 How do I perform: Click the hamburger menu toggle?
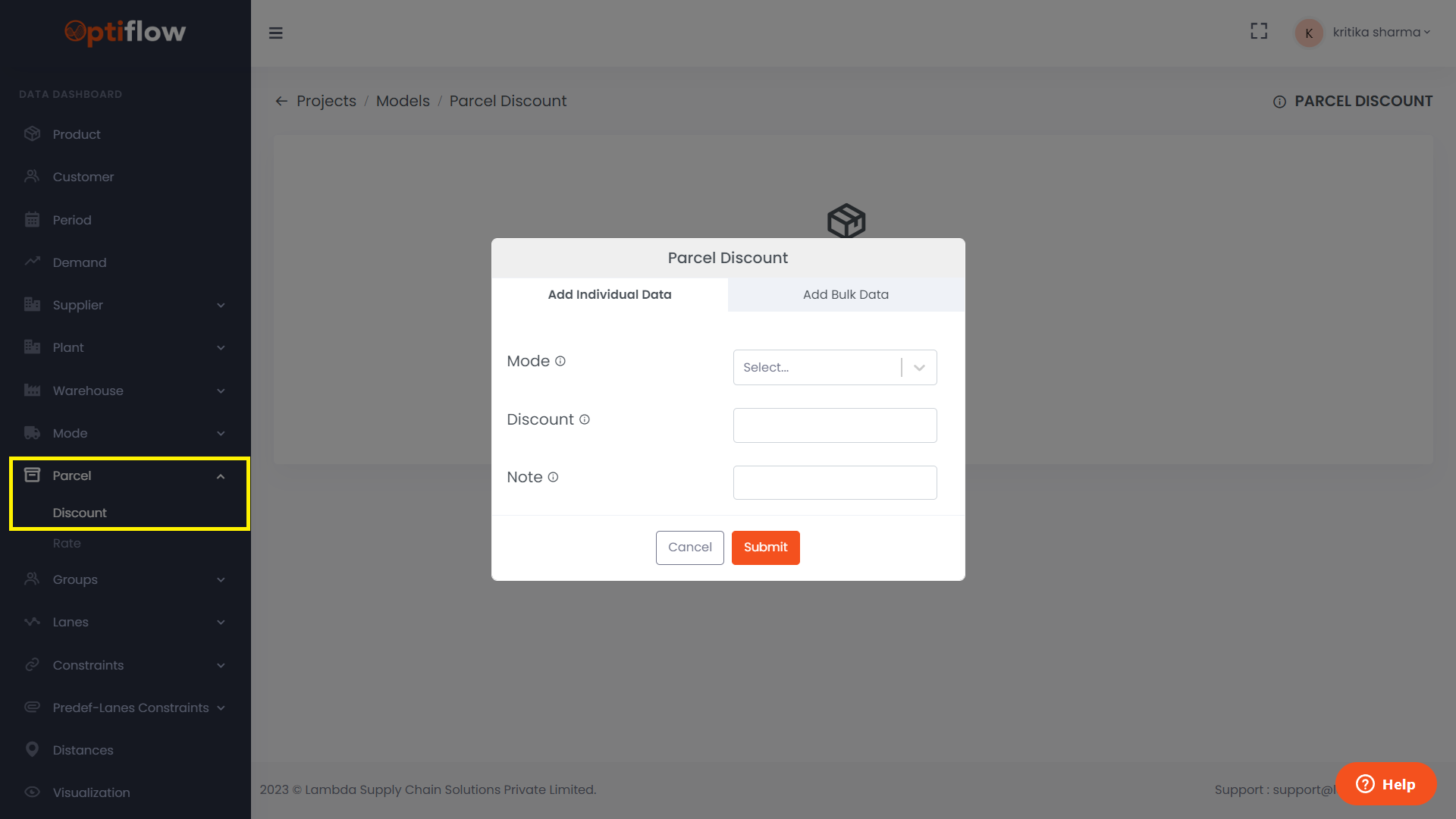[276, 33]
